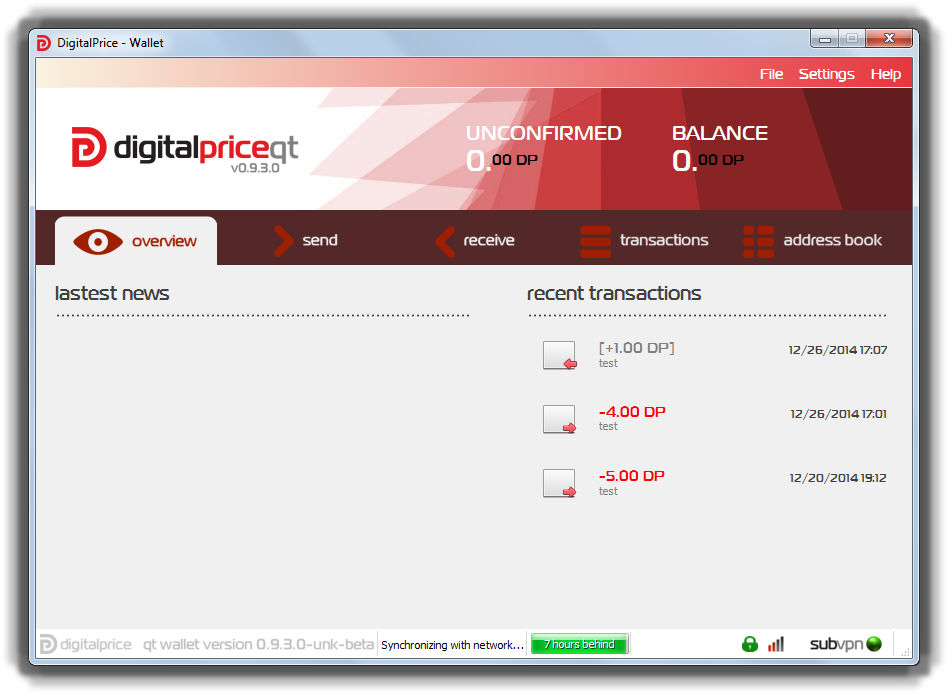
Task: Click the green wallet lock icon
Action: (x=750, y=644)
